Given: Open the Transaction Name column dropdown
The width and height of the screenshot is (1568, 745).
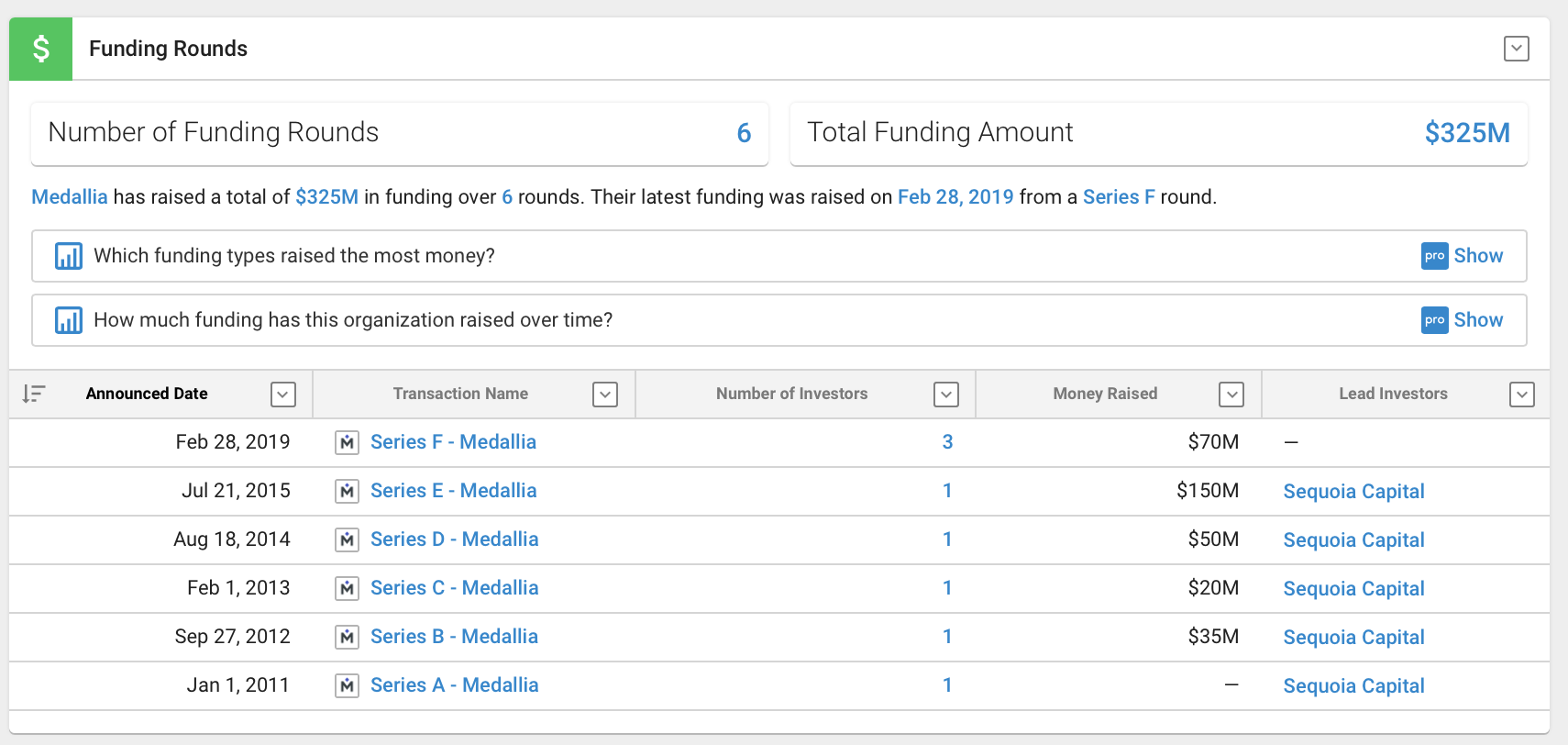Looking at the screenshot, I should (605, 395).
